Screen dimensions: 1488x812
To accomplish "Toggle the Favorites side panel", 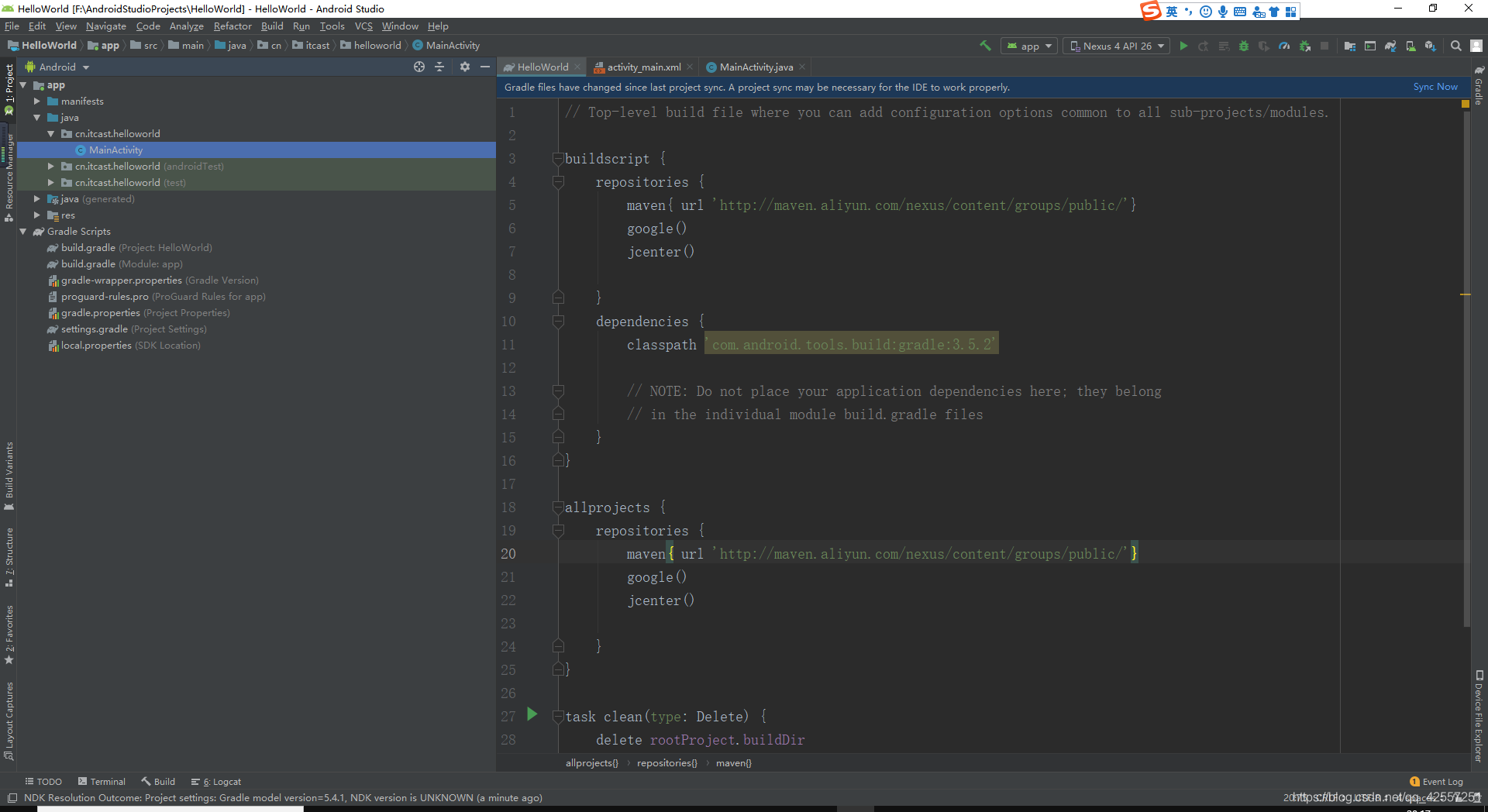I will 9,635.
